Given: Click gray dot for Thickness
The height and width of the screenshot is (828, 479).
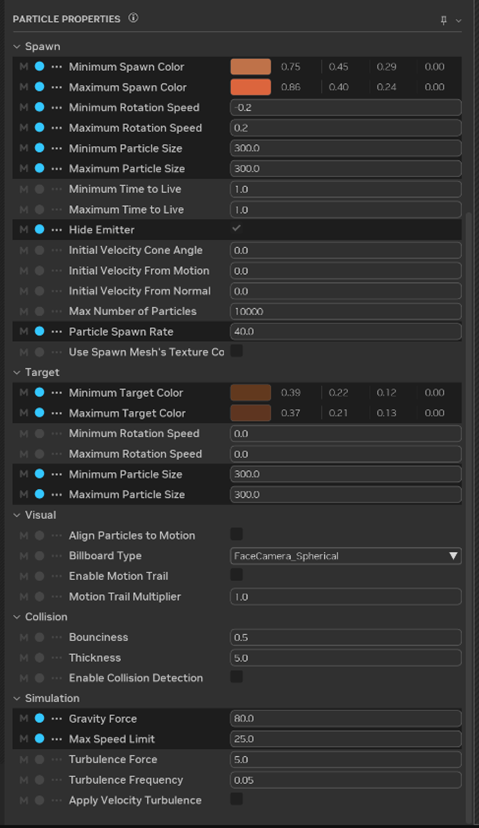Looking at the screenshot, I should tap(40, 657).
